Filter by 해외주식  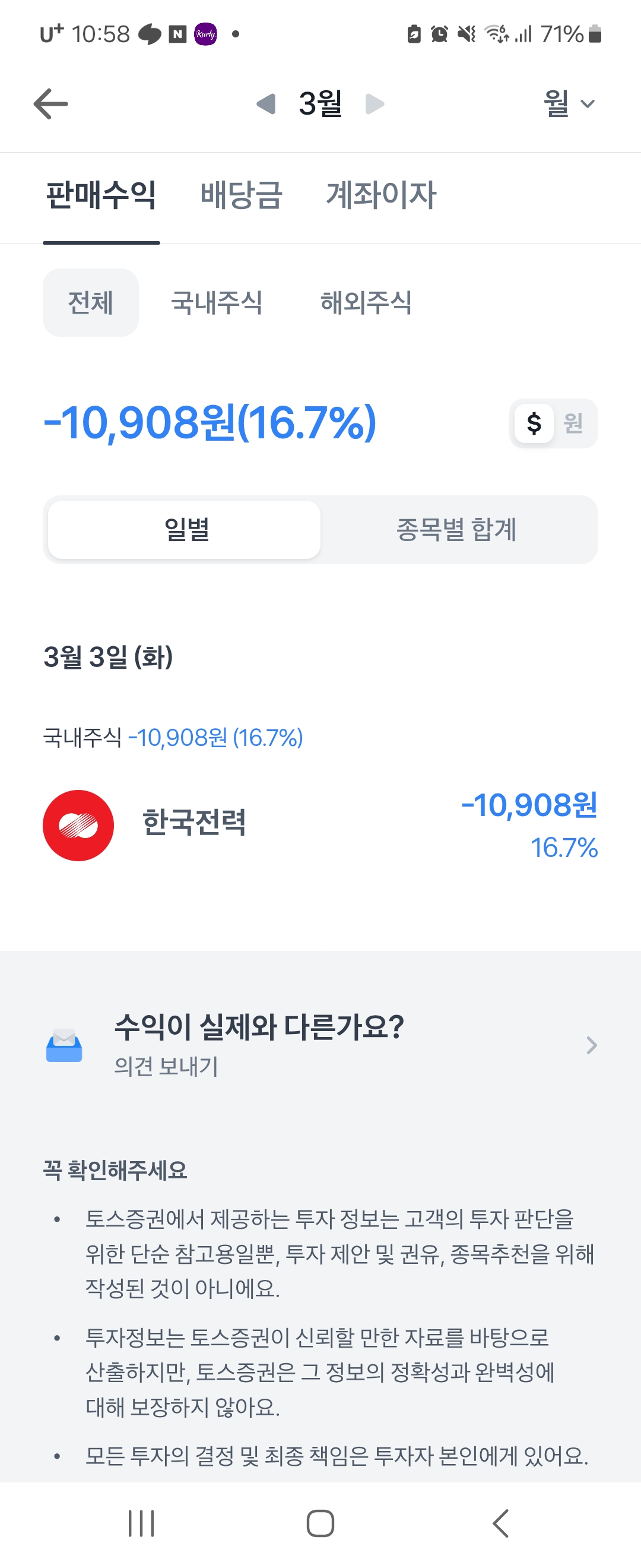pos(366,302)
